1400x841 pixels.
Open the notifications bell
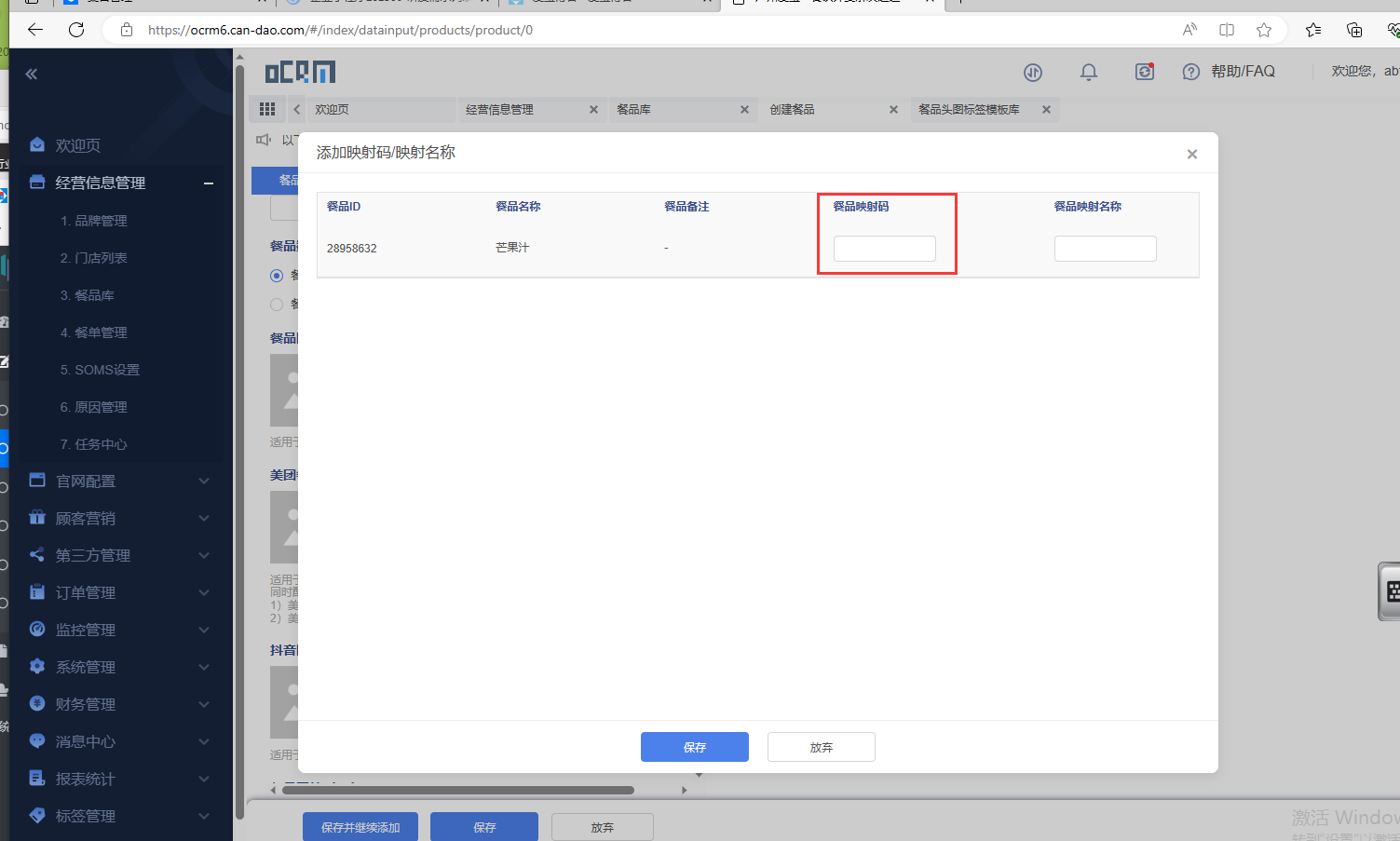coord(1088,72)
